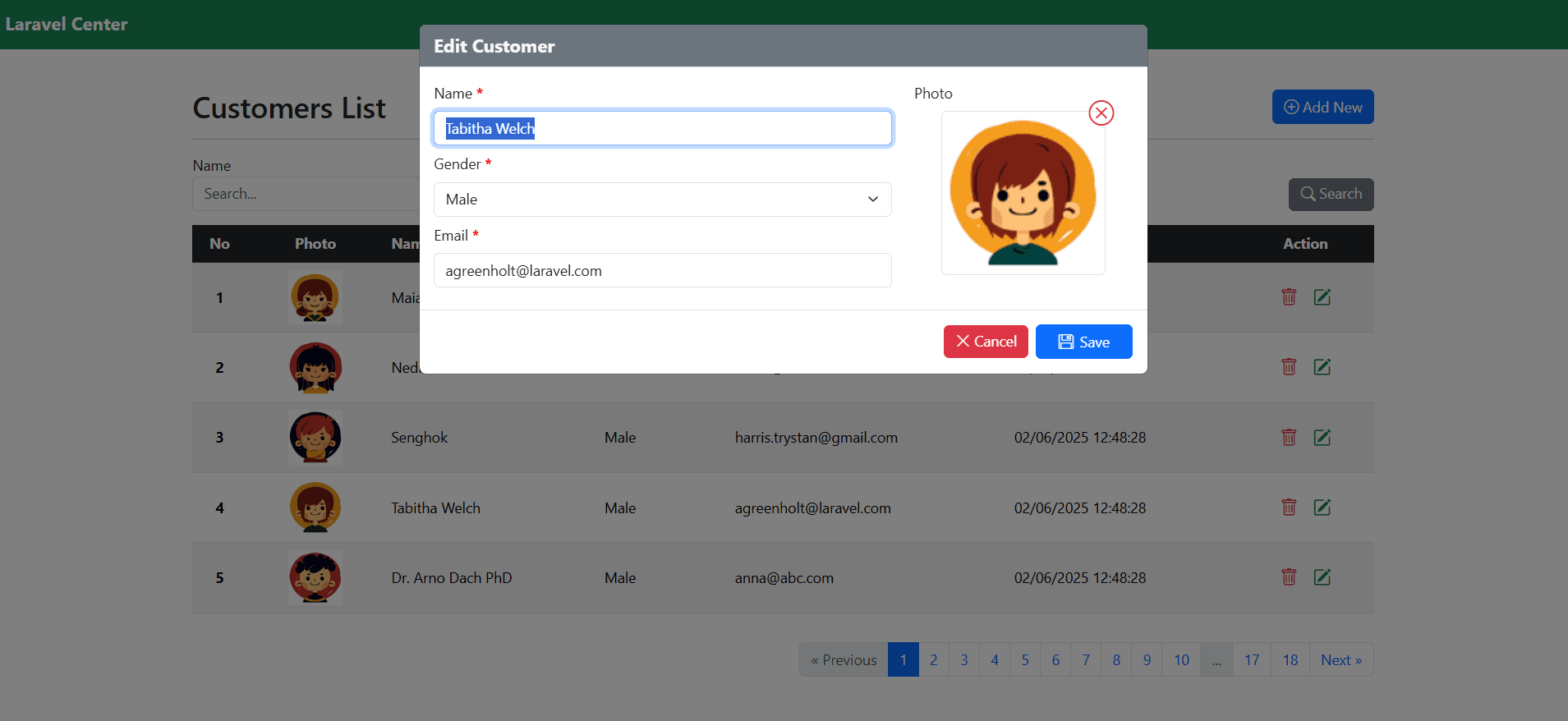Click Next » pagination link
Viewport: 1568px width, 721px height.
[x=1340, y=660]
